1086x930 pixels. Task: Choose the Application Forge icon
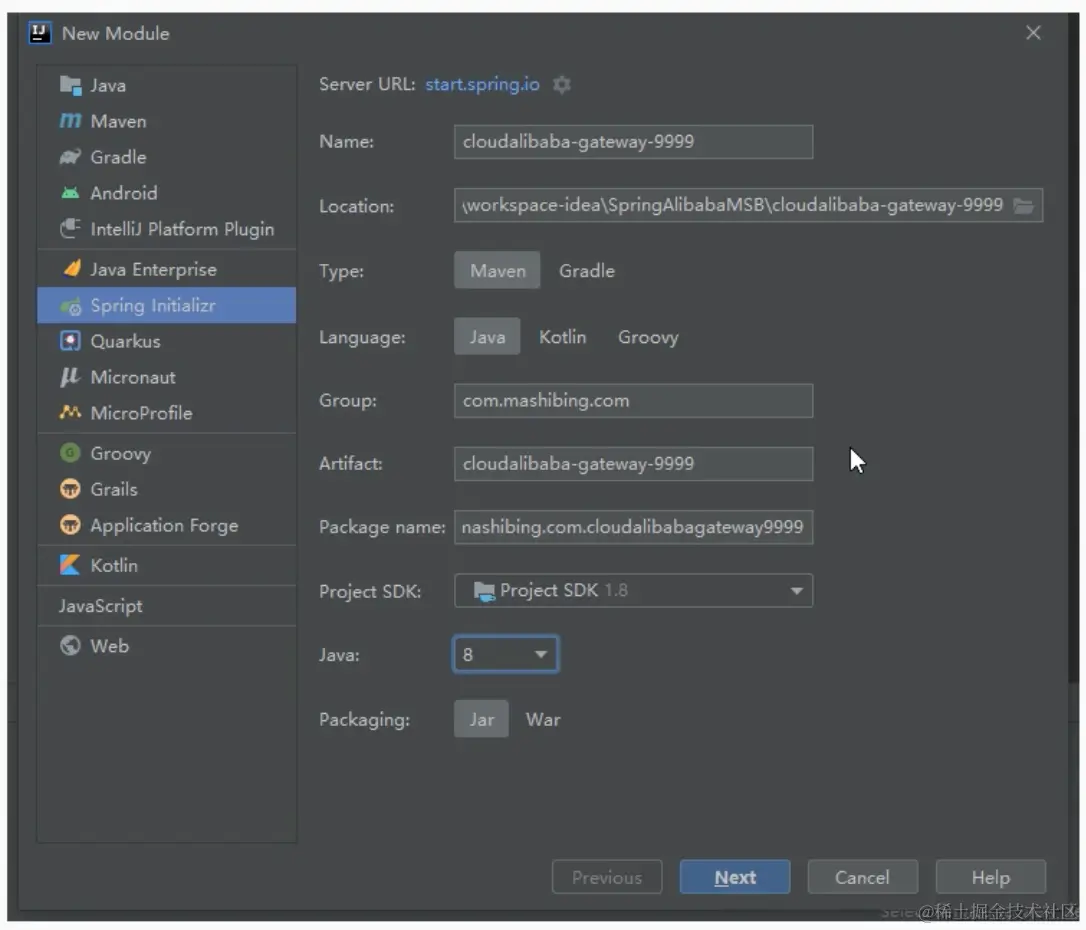(70, 525)
